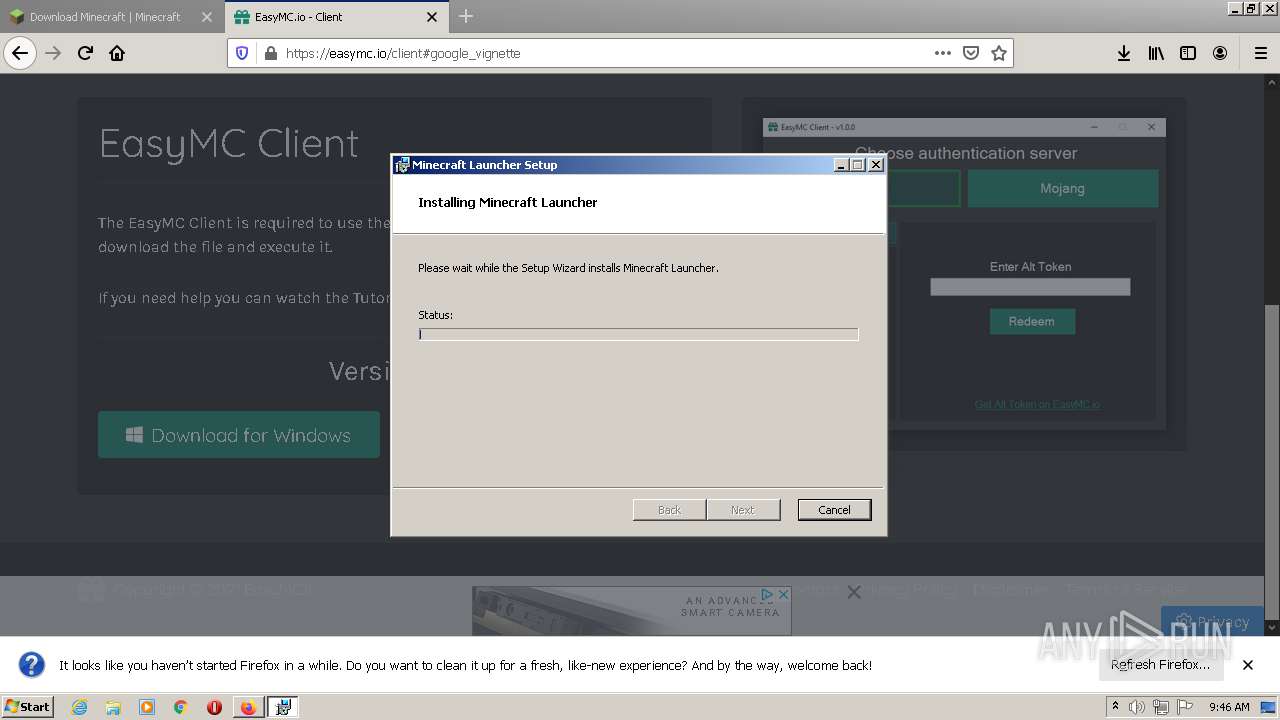Open network status tray icon
Viewport: 1280px width, 720px height.
[1161, 707]
